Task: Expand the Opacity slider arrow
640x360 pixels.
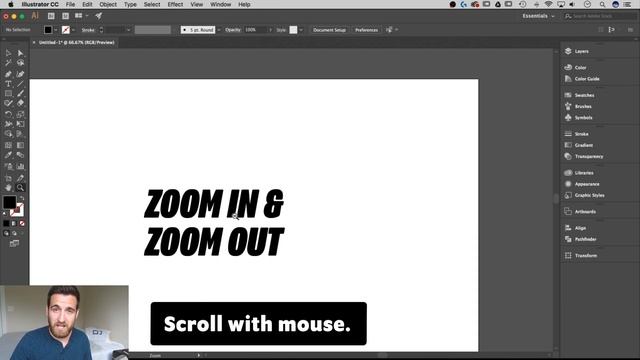Action: click(x=270, y=30)
